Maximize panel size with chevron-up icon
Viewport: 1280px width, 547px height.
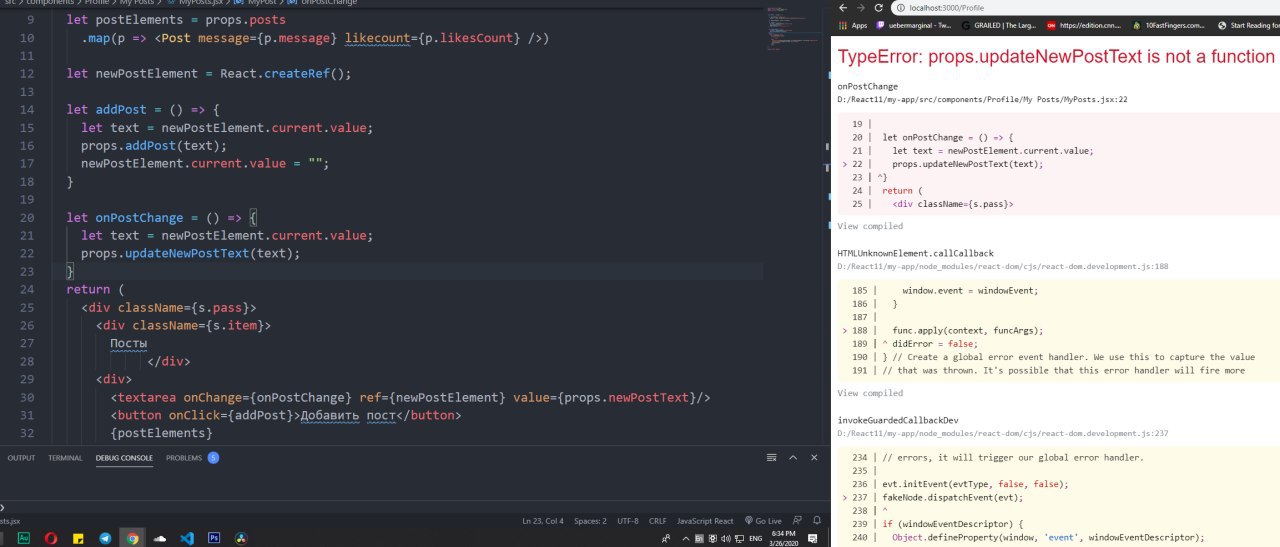(x=792, y=458)
